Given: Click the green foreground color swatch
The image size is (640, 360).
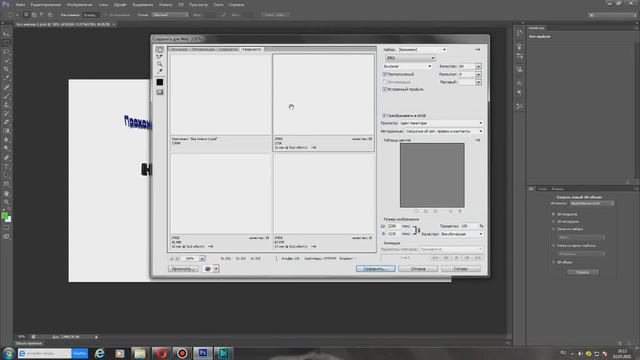Looking at the screenshot, I should click(x=4, y=216).
